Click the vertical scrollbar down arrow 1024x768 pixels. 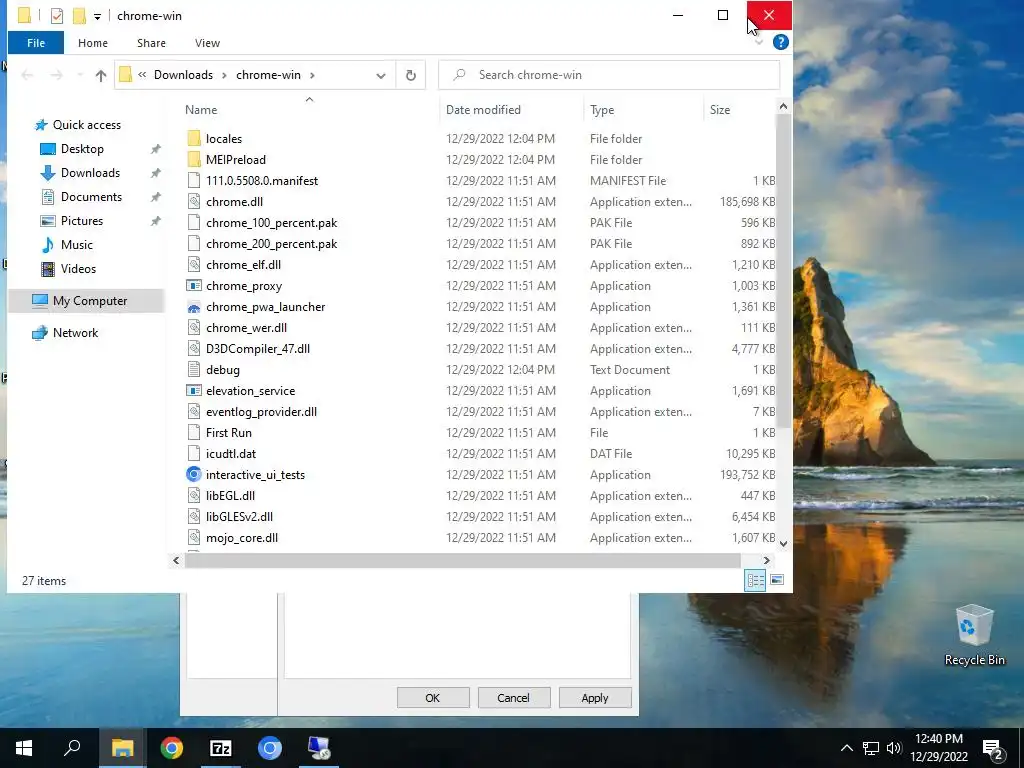(784, 543)
